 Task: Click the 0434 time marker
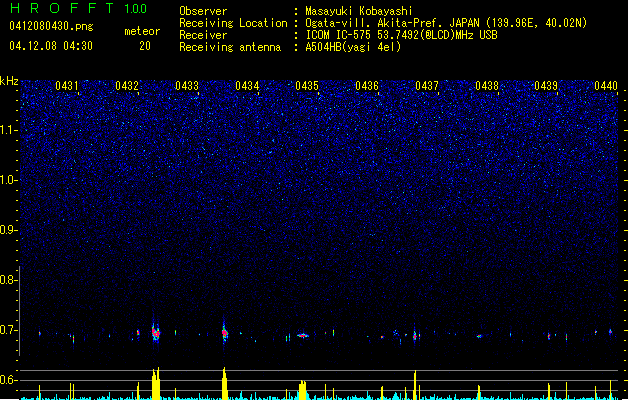point(247,86)
